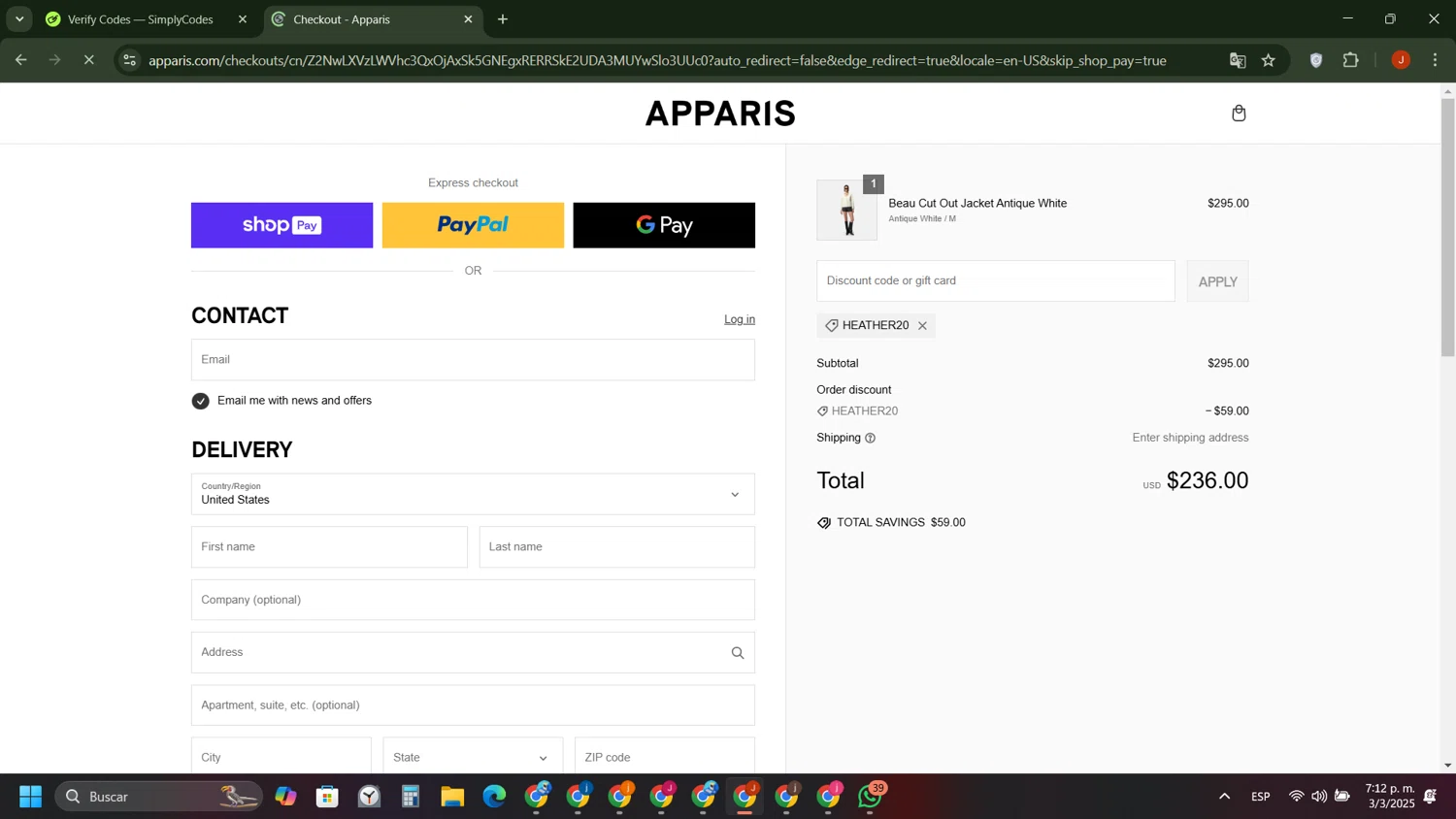1456x819 pixels.
Task: Pay with PayPal button
Action: [x=473, y=225]
